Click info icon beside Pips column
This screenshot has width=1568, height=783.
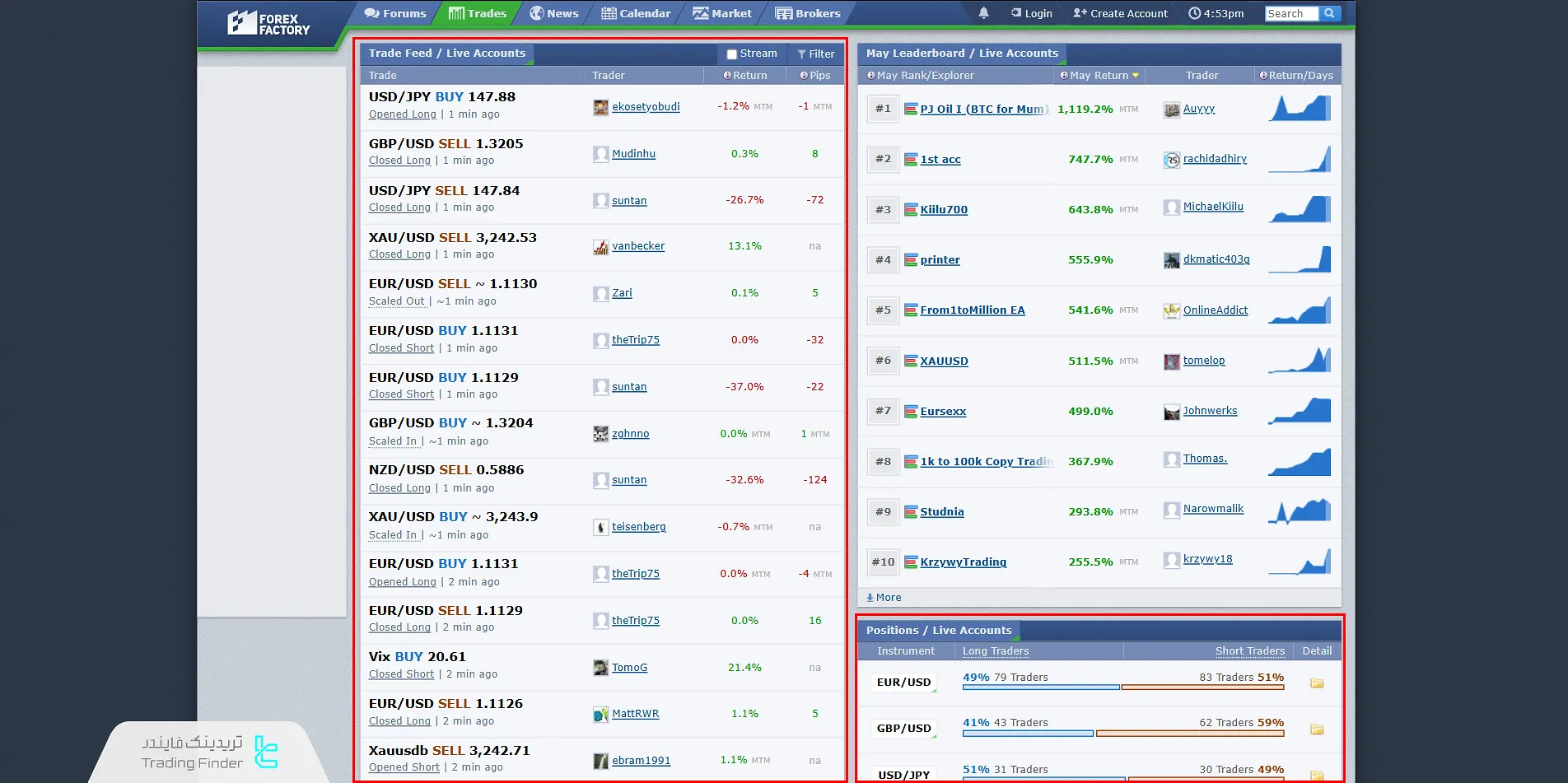click(804, 76)
